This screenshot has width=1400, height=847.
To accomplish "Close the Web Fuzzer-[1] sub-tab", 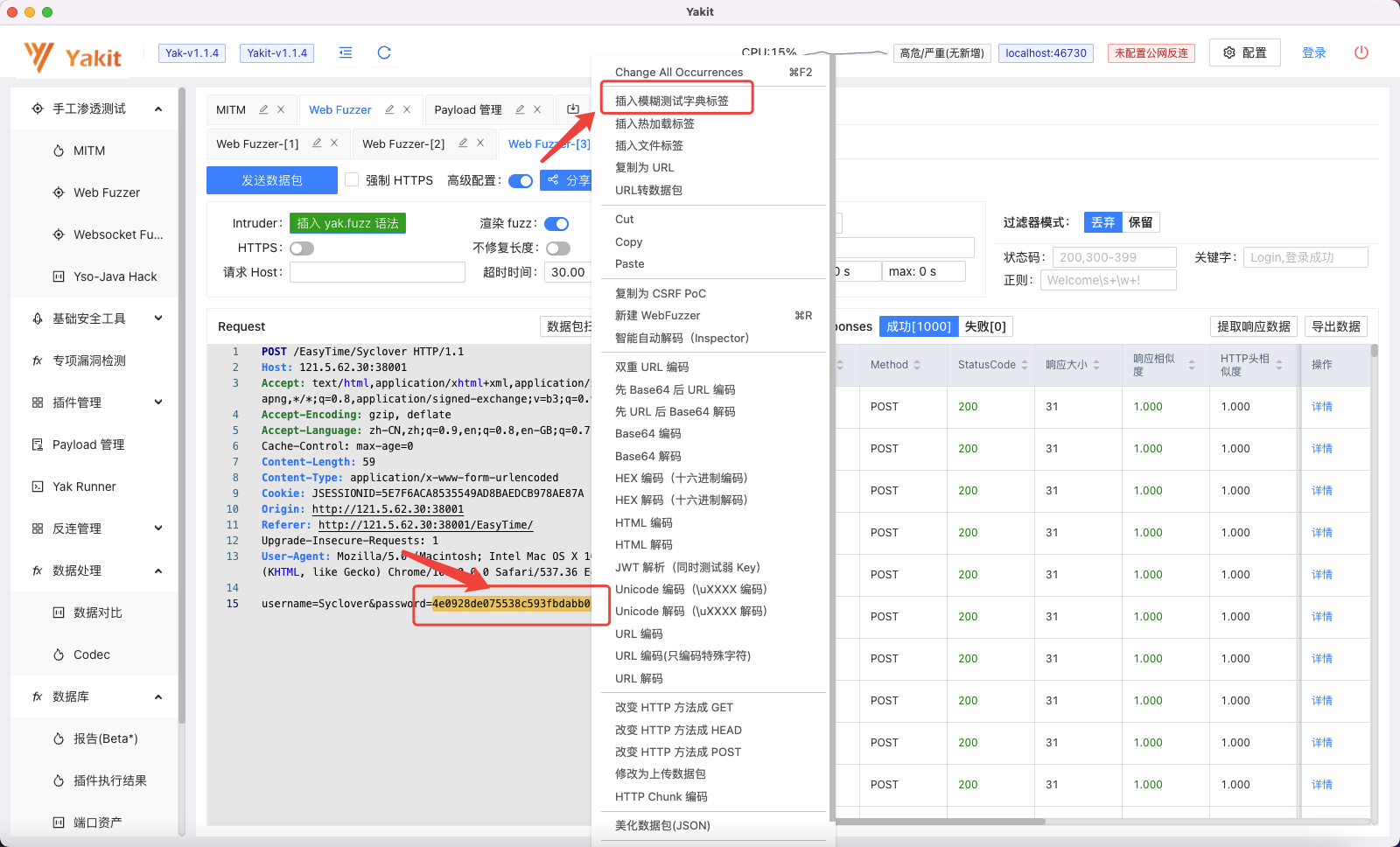I will (334, 143).
